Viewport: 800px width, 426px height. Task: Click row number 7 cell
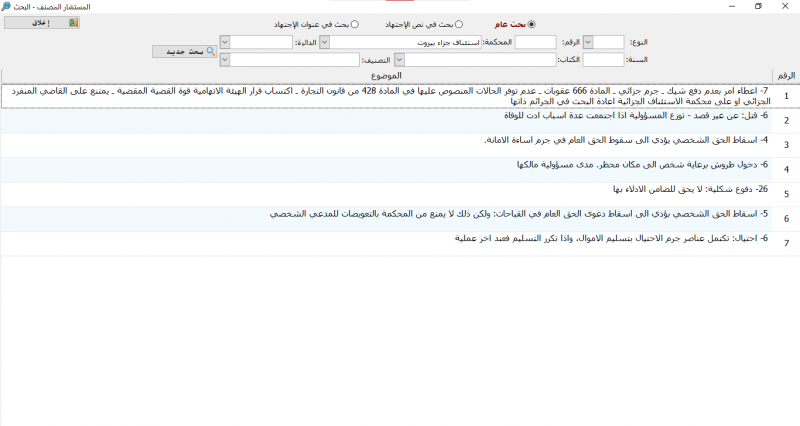[x=786, y=243]
